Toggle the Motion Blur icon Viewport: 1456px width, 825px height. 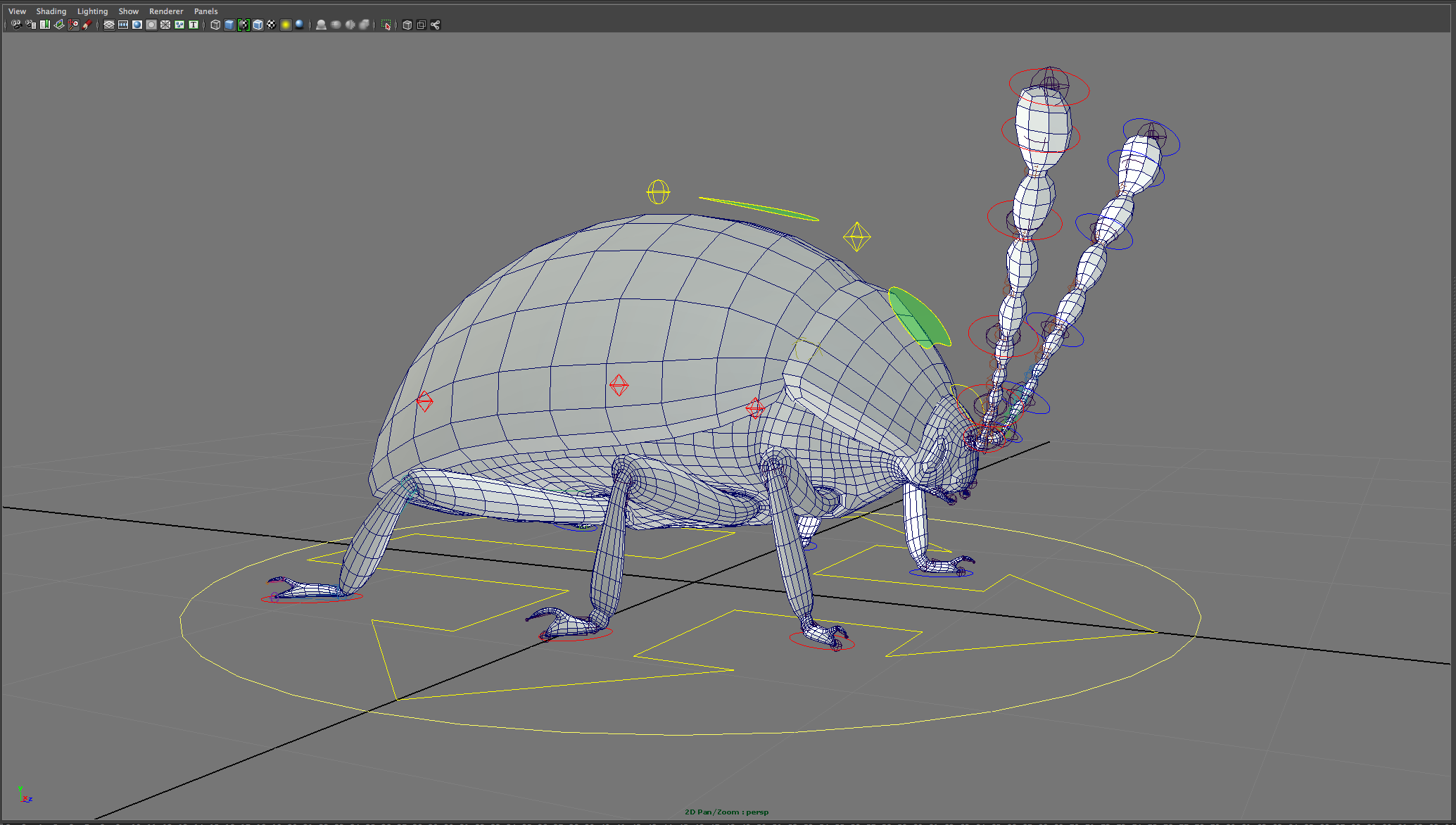[336, 25]
